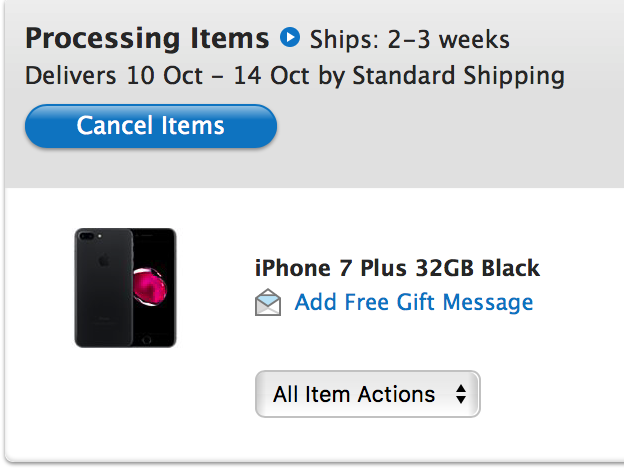Click the Ships: 2–3 weeks text

410,39
